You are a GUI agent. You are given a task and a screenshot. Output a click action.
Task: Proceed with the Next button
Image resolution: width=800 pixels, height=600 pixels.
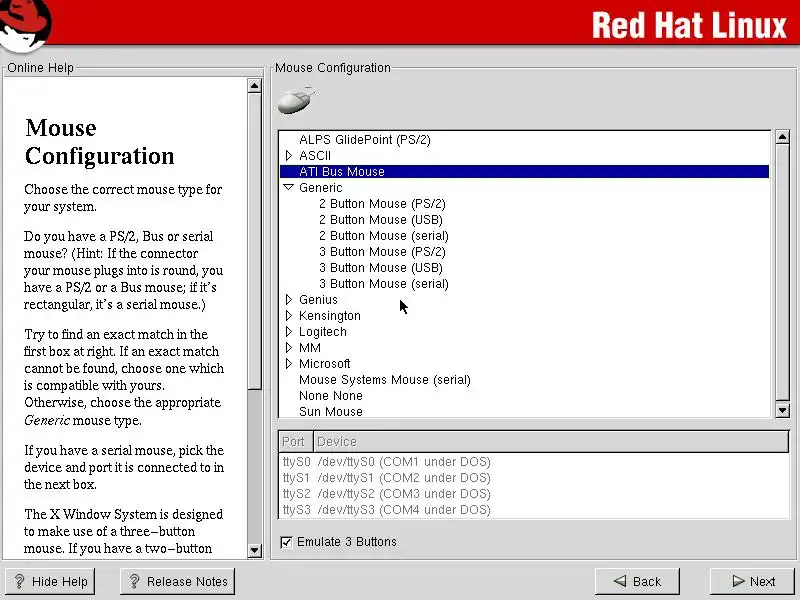[753, 582]
